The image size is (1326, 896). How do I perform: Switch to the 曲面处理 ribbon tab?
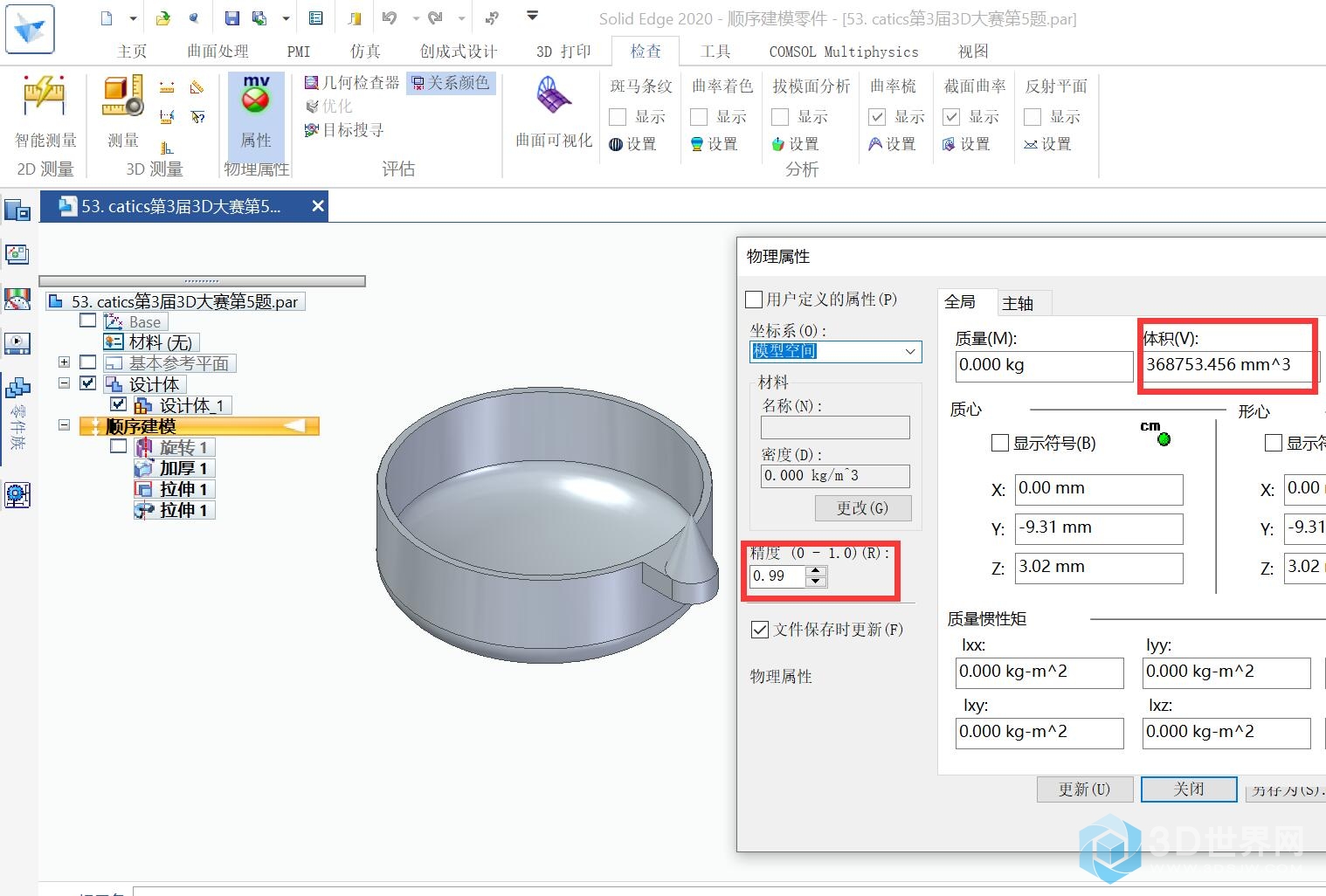[218, 52]
